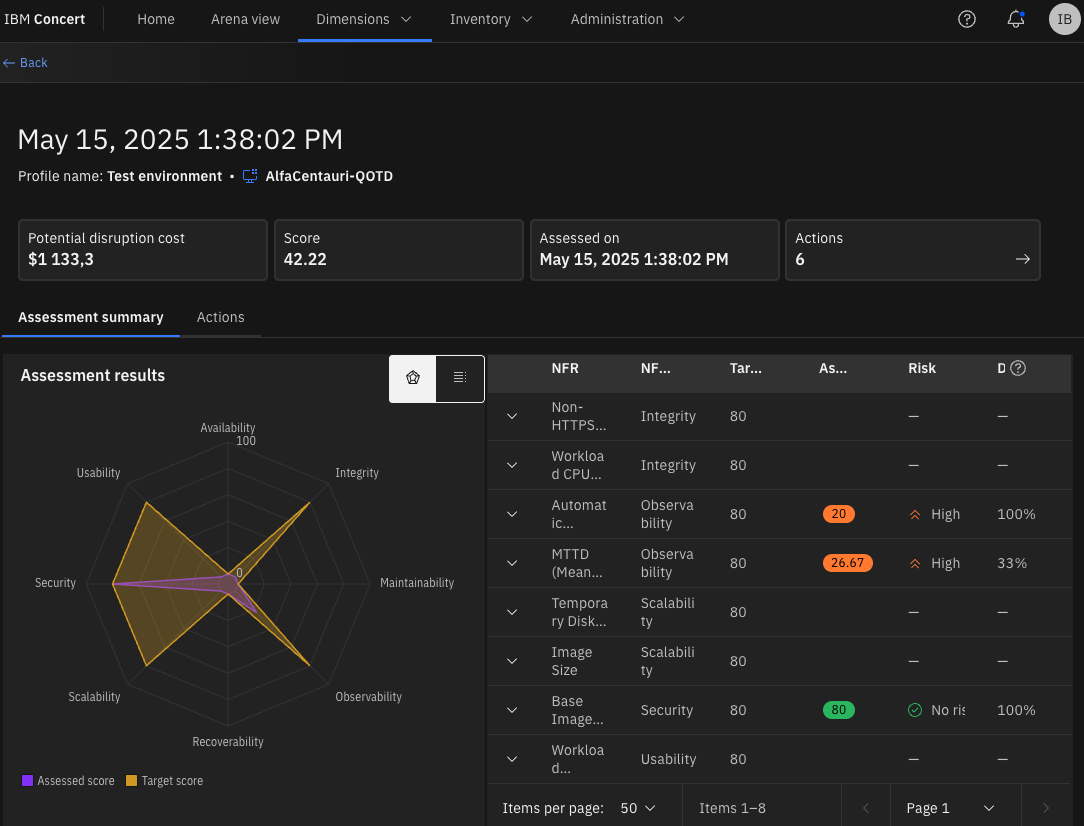Viewport: 1084px width, 826px height.
Task: Click the Assessment results heading
Action: (x=93, y=375)
